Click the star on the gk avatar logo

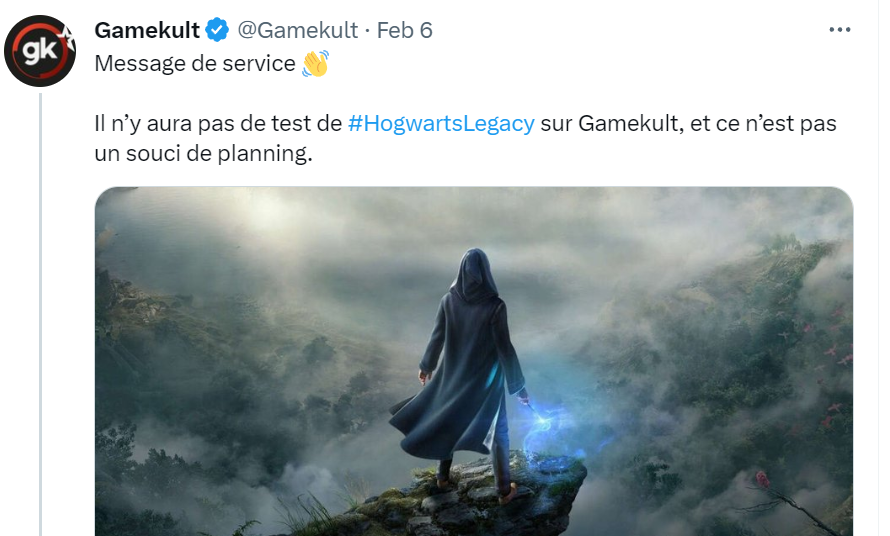click(x=68, y=38)
